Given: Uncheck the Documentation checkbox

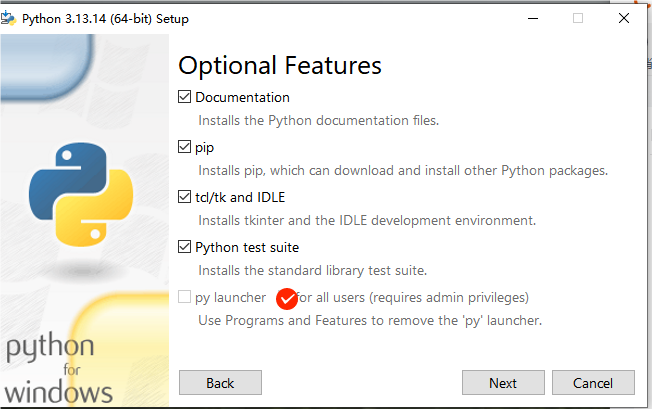Looking at the screenshot, I should [x=184, y=97].
